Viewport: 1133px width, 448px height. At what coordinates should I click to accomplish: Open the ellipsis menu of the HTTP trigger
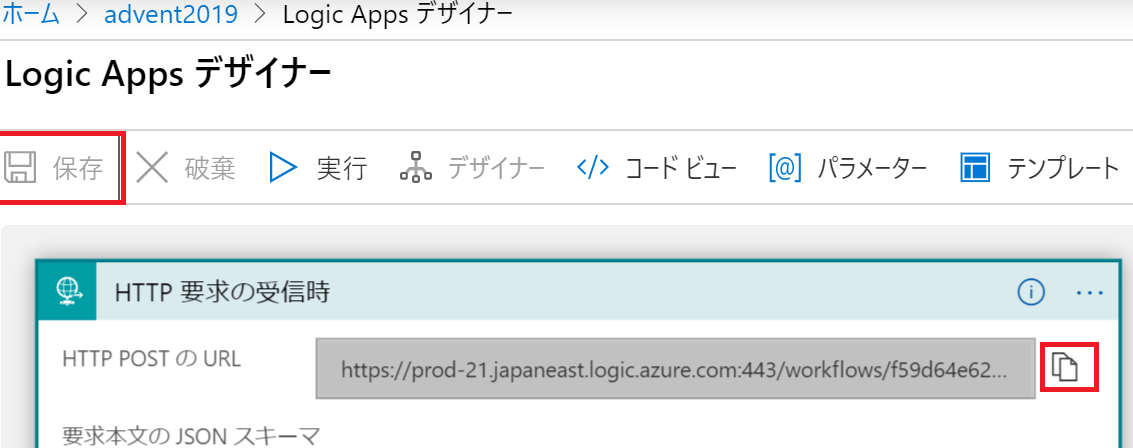tap(1090, 292)
